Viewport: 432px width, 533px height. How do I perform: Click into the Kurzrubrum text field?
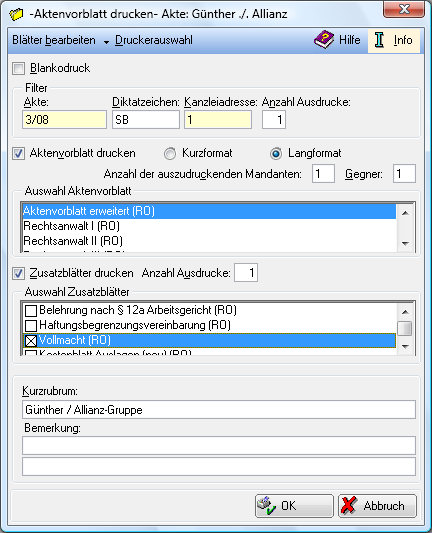219,410
